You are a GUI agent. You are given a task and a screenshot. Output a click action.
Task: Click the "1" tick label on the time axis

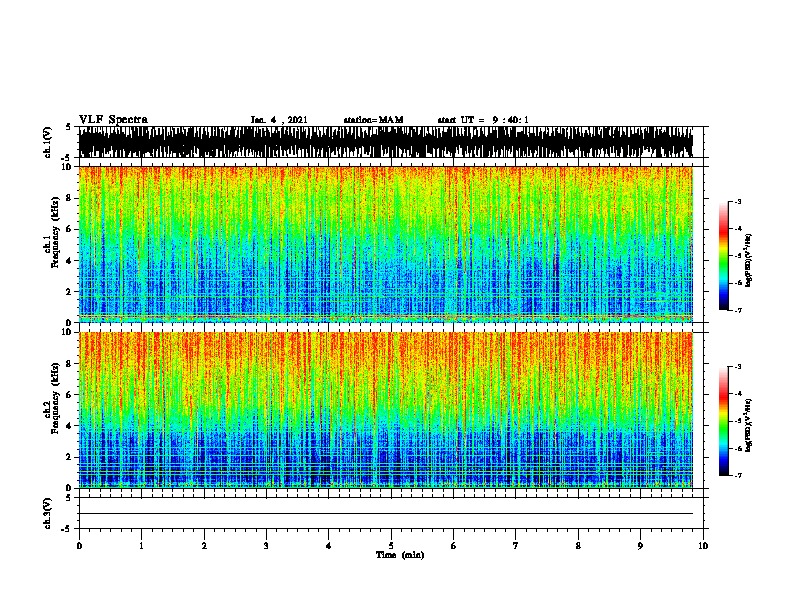click(141, 545)
